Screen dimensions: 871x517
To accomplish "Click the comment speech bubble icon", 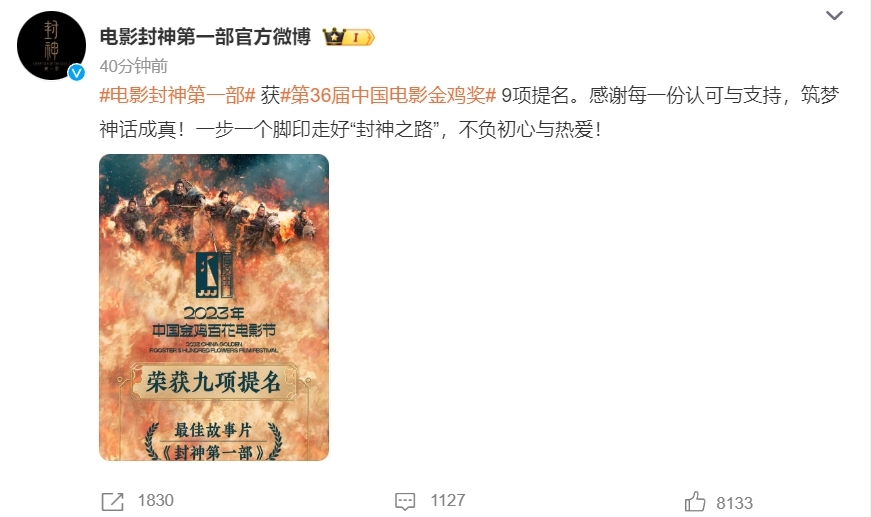I will [405, 501].
